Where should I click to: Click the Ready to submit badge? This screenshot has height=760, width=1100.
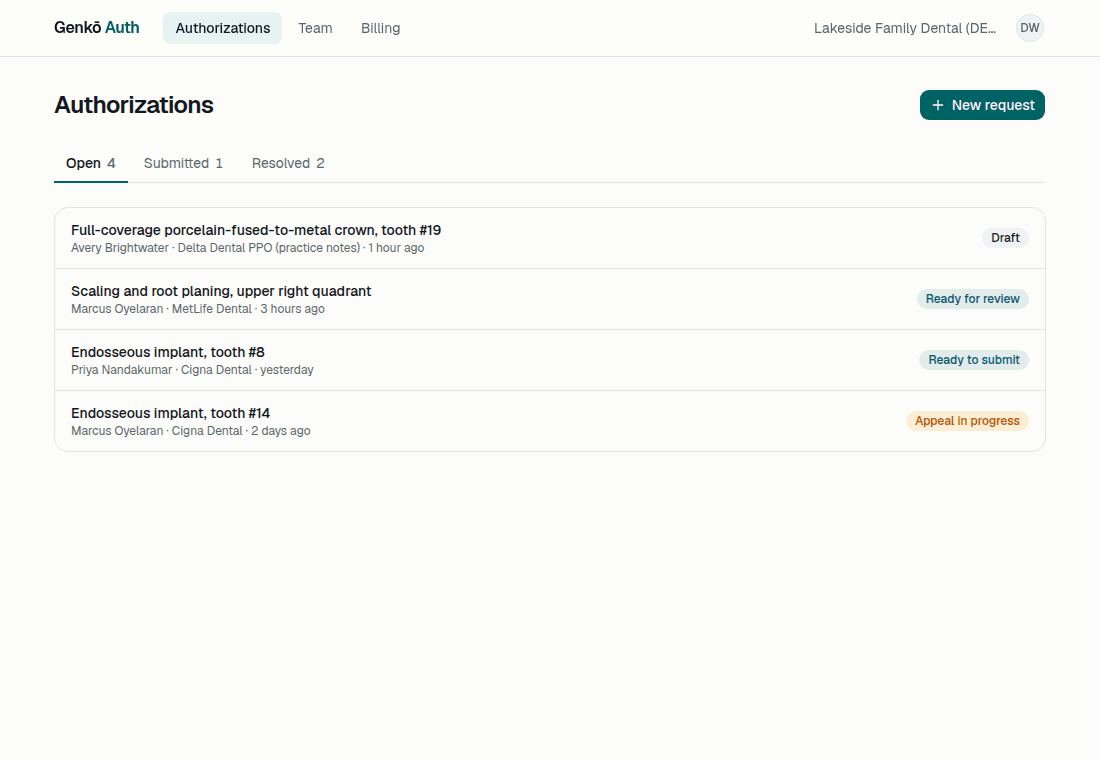pos(974,360)
